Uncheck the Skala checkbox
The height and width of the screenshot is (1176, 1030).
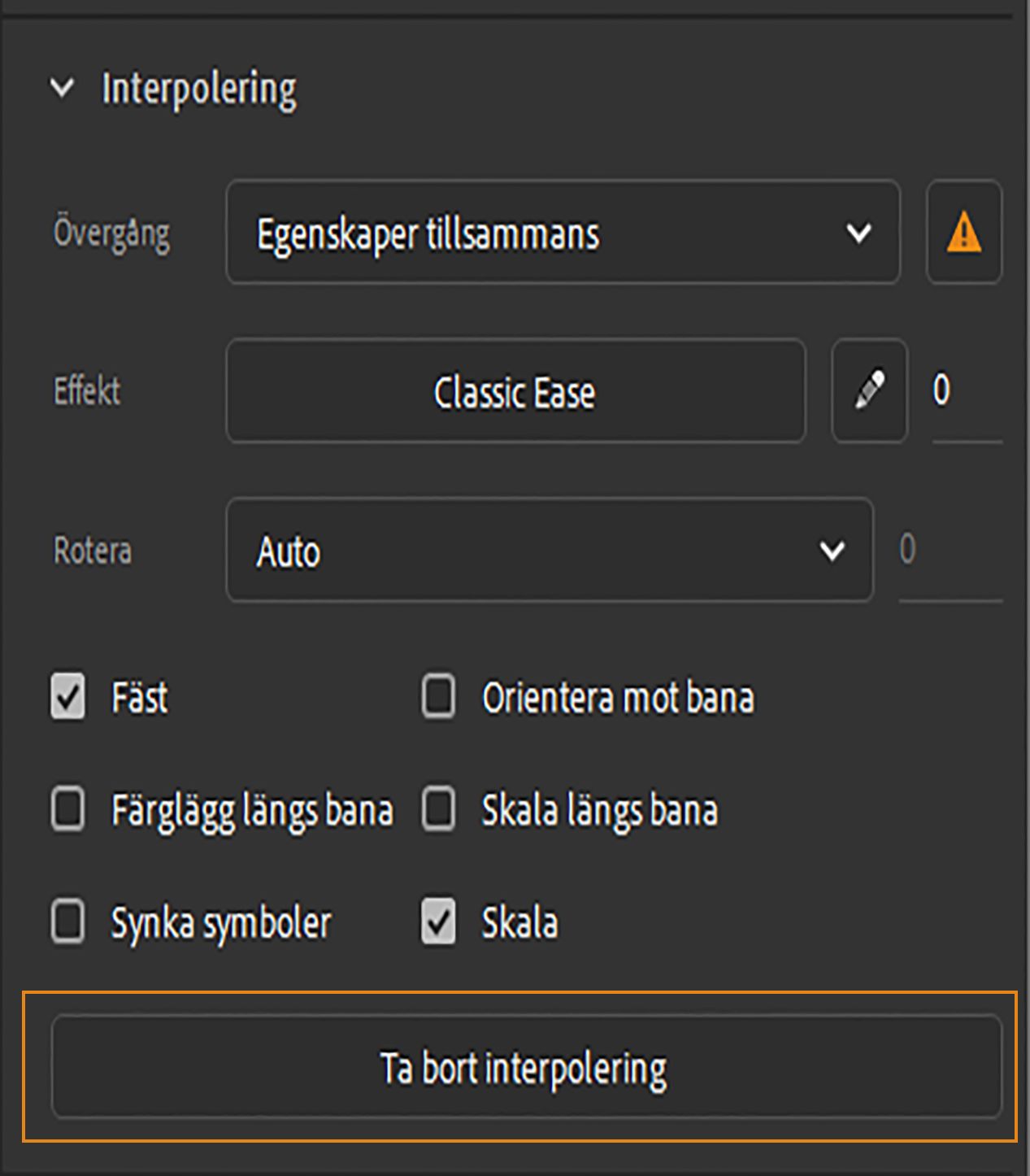point(438,922)
